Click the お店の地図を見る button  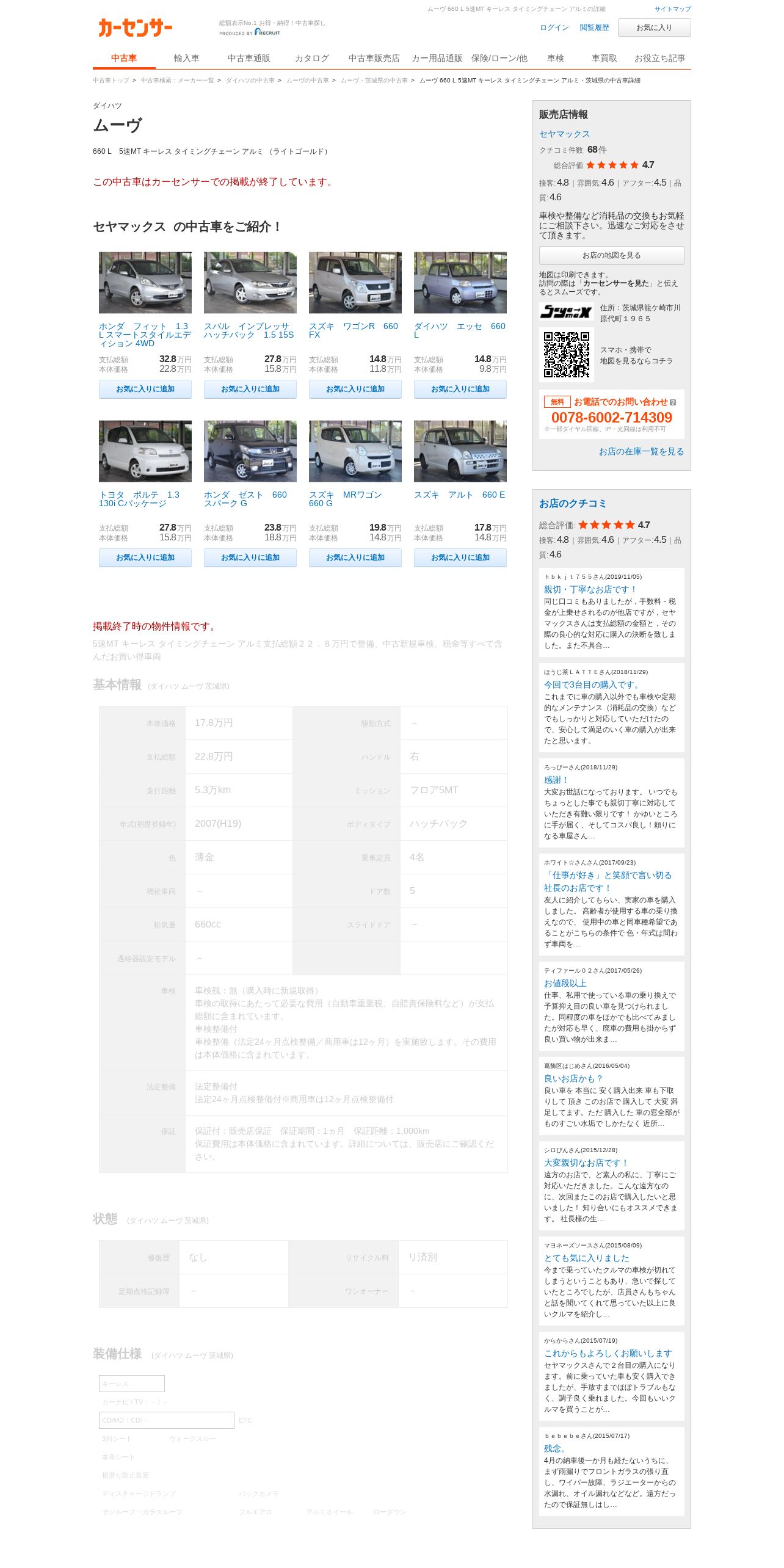point(611,255)
